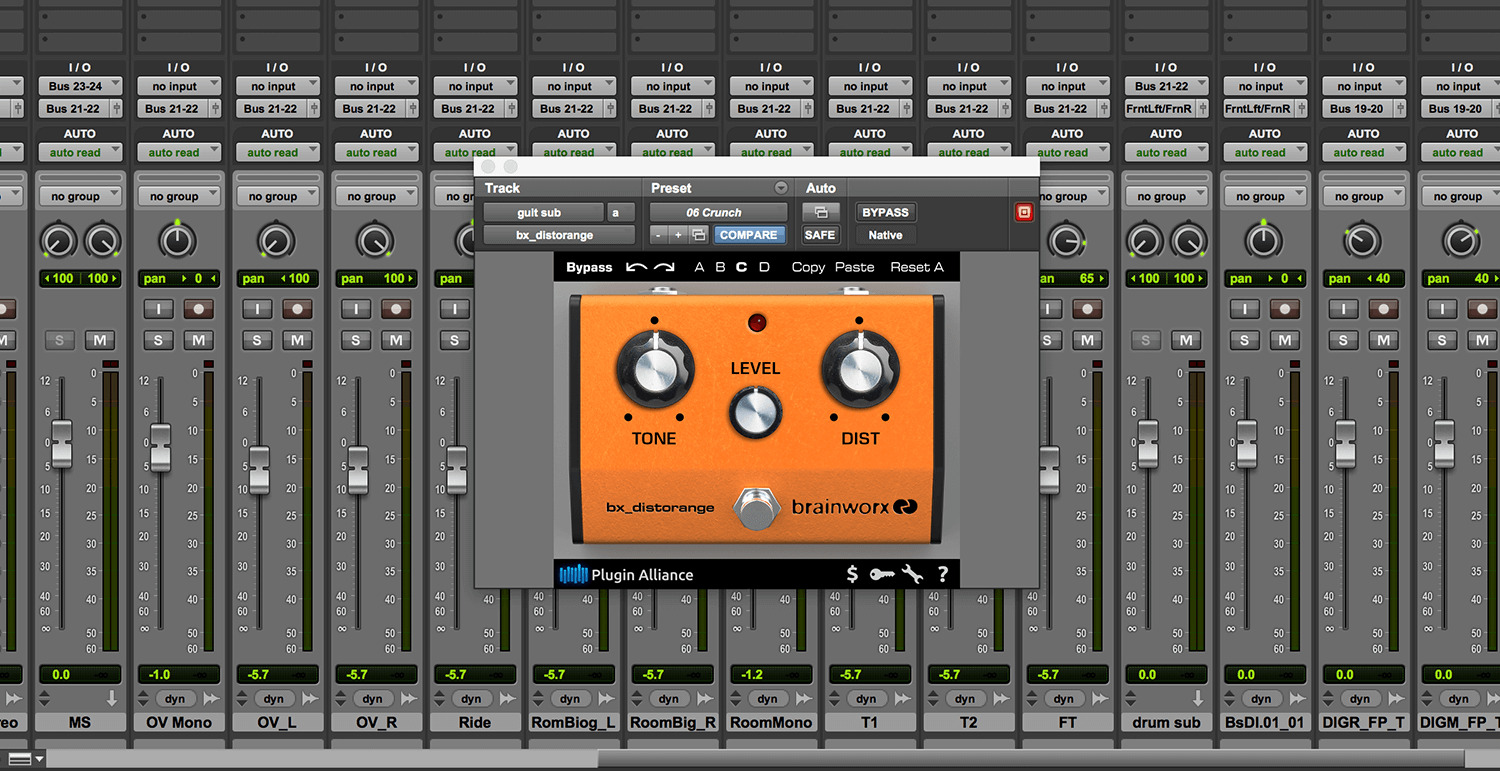
Task: Select settings slot B in plugin
Action: [720, 267]
